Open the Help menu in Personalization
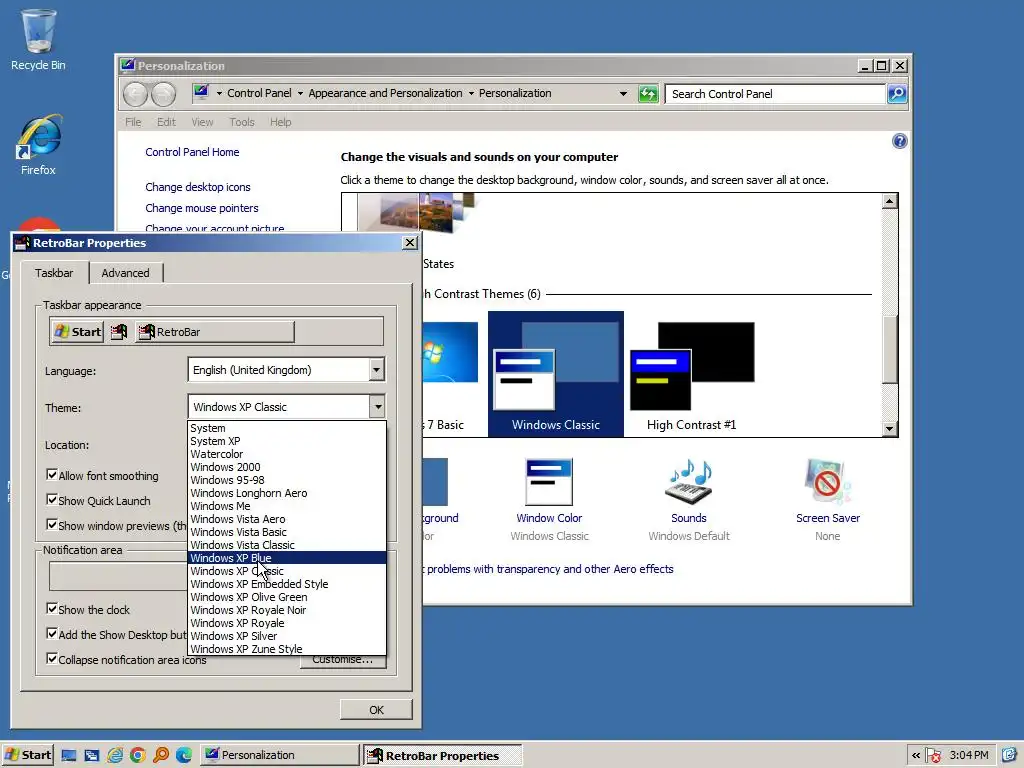Screen dimensions: 1024x768 coord(281,122)
